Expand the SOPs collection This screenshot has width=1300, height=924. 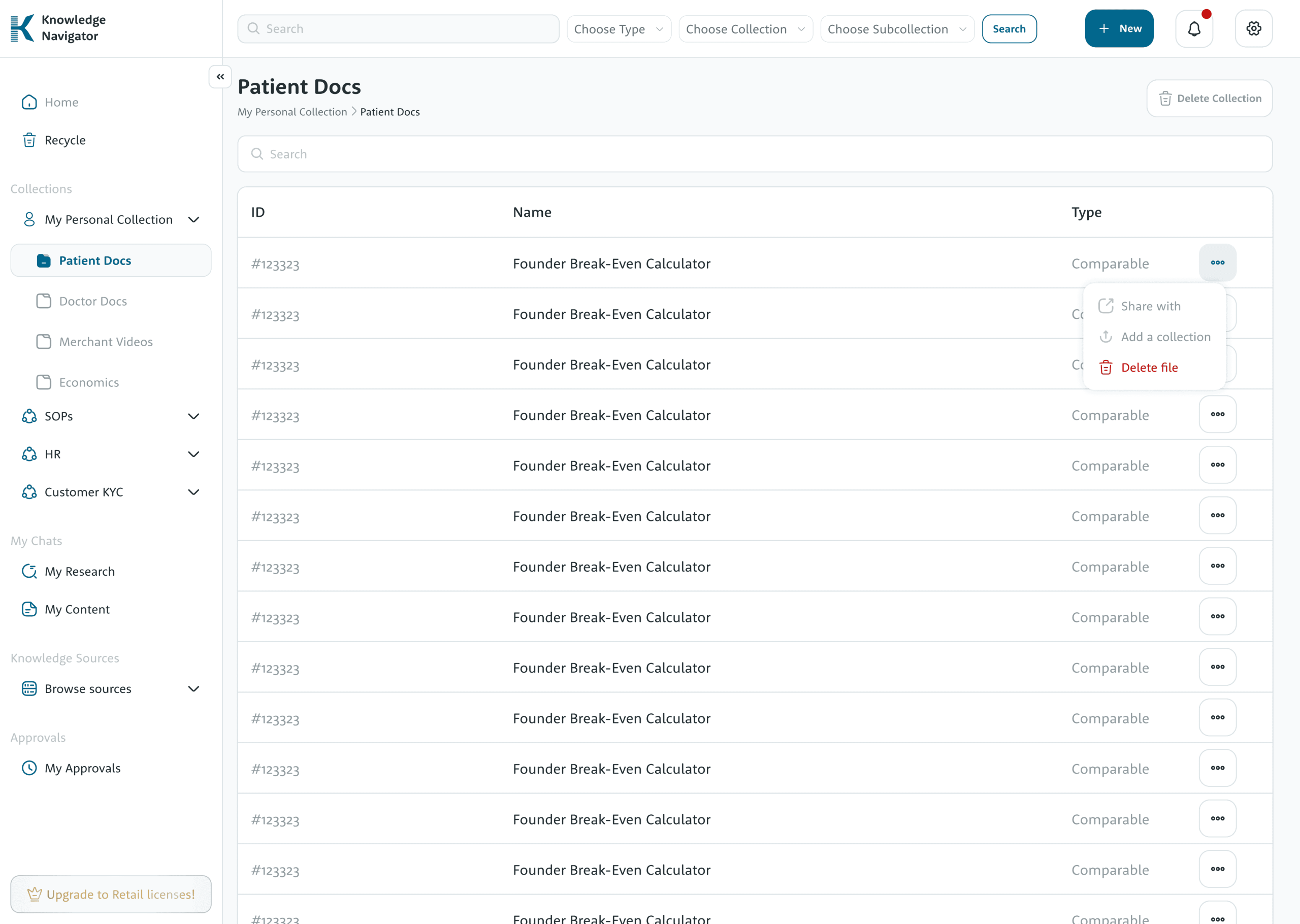point(193,416)
